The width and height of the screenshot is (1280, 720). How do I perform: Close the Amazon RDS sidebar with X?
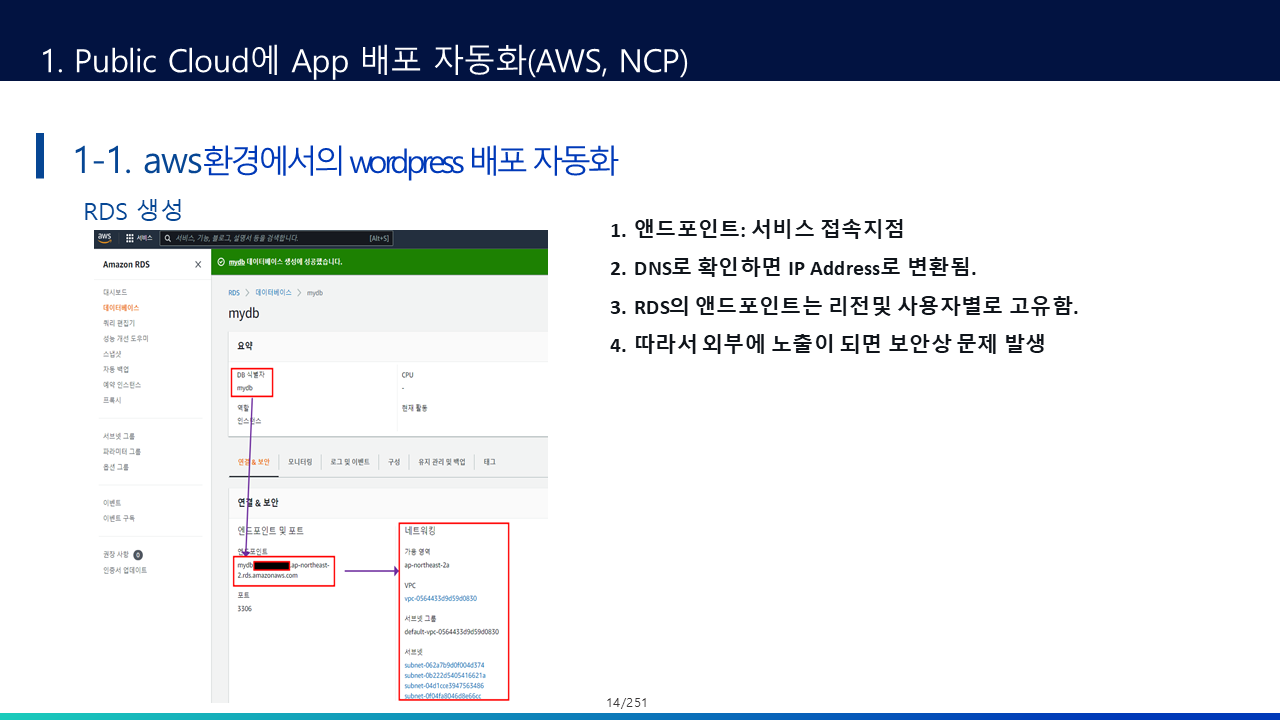pos(198,264)
